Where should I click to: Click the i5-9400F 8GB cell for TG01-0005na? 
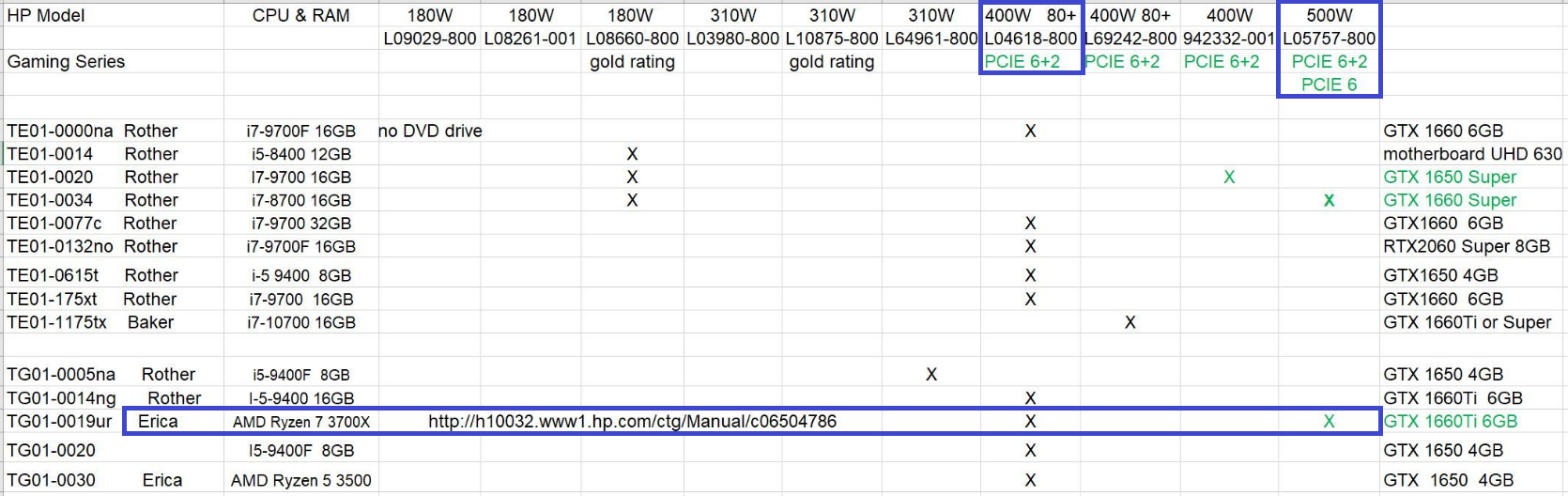[300, 375]
